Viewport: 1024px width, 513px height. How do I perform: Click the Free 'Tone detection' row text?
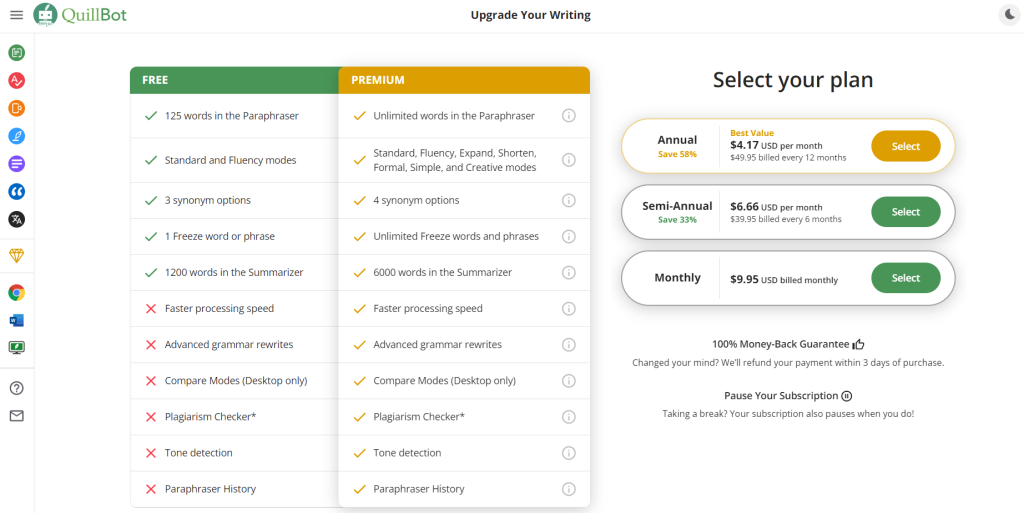pyautogui.click(x=199, y=453)
